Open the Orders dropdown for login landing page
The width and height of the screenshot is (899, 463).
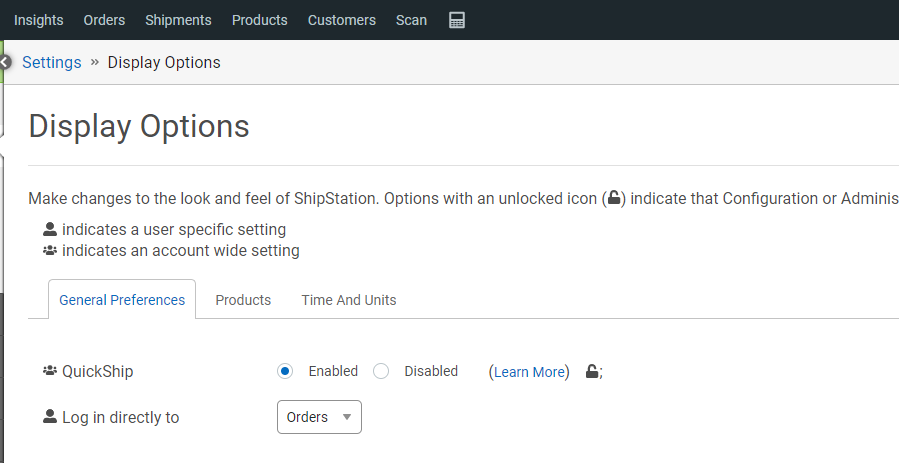tap(319, 417)
